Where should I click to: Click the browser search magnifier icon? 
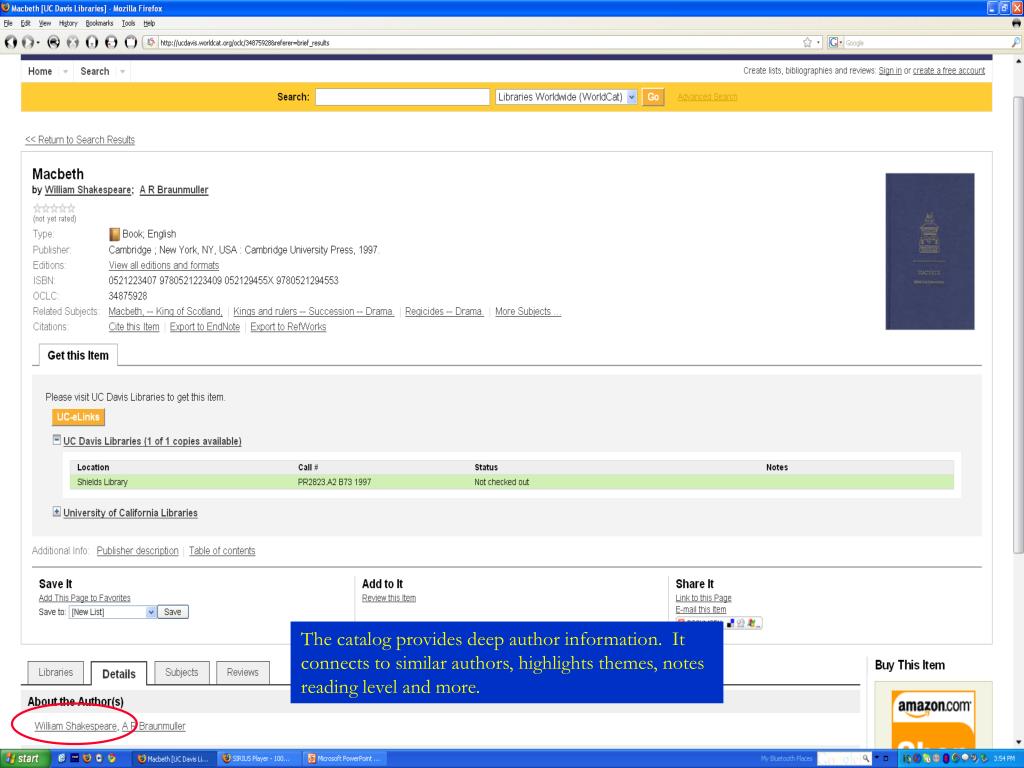click(x=1016, y=42)
